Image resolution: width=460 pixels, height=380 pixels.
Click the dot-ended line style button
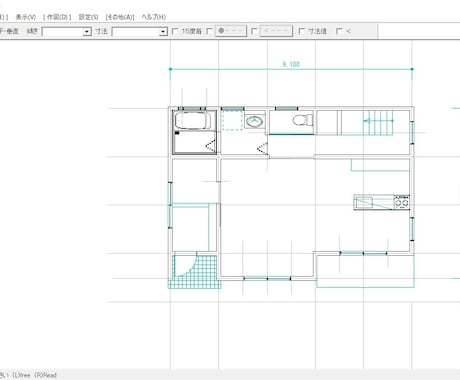[x=231, y=31]
